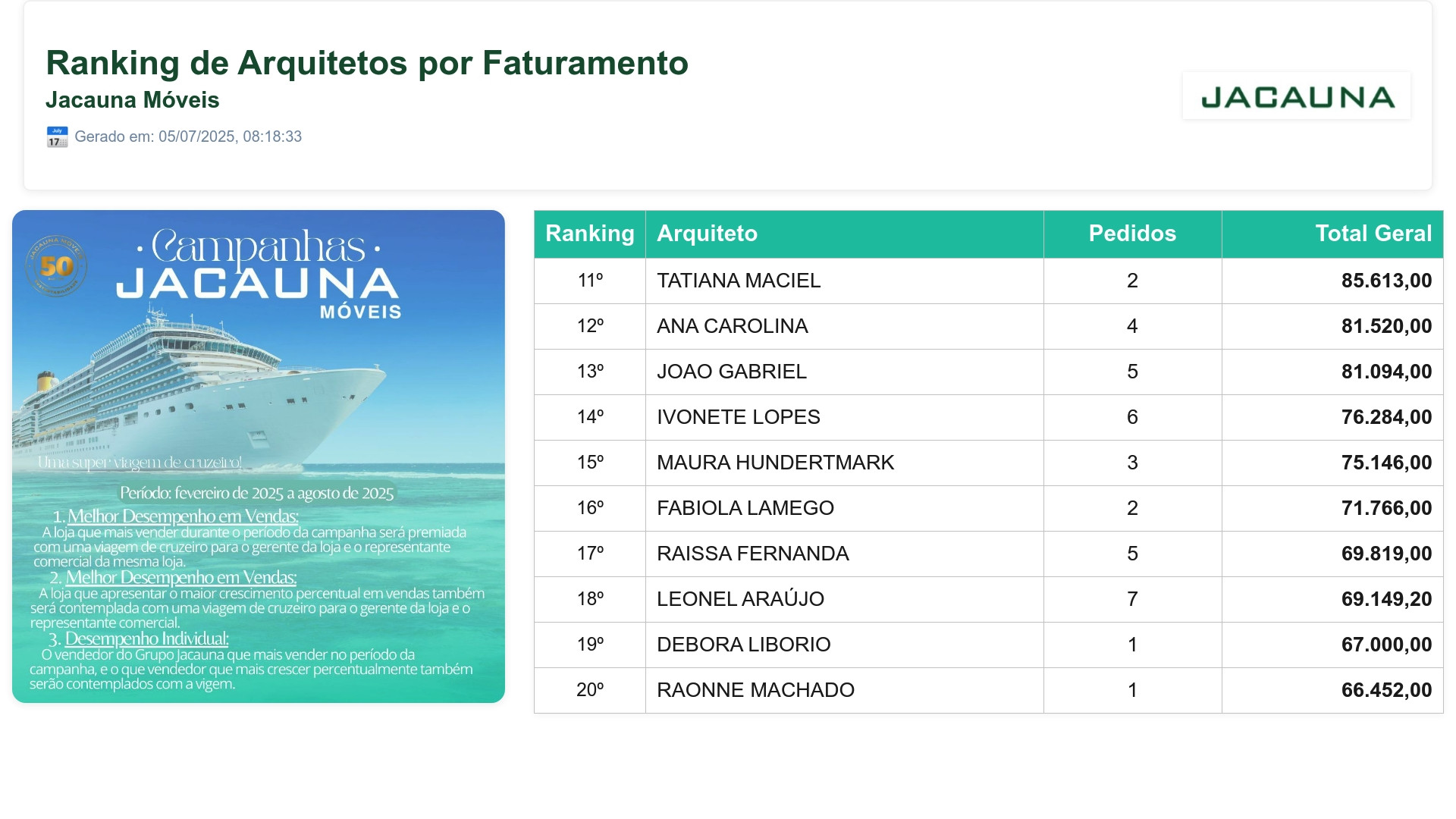
Task: Select architect ANA CAROLINA
Action: 733,326
